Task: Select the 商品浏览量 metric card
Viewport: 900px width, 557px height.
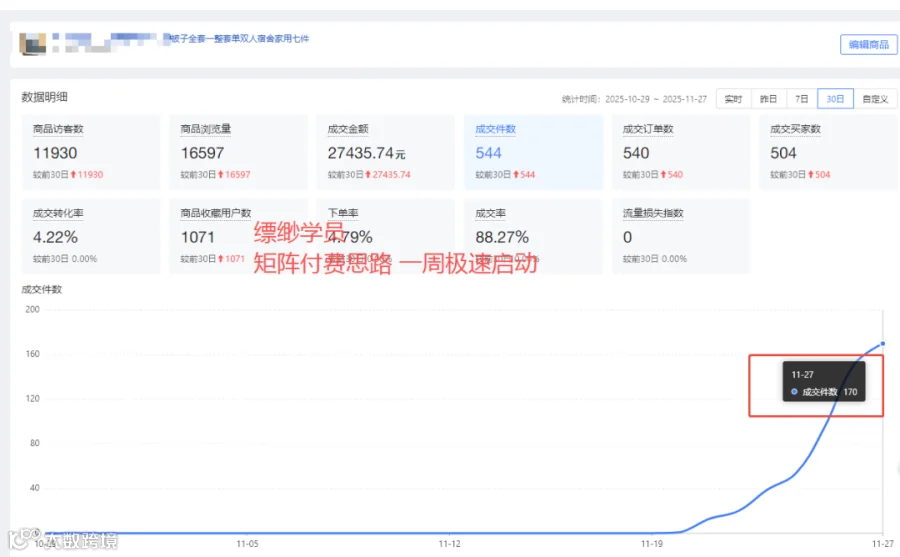Action: [x=238, y=152]
